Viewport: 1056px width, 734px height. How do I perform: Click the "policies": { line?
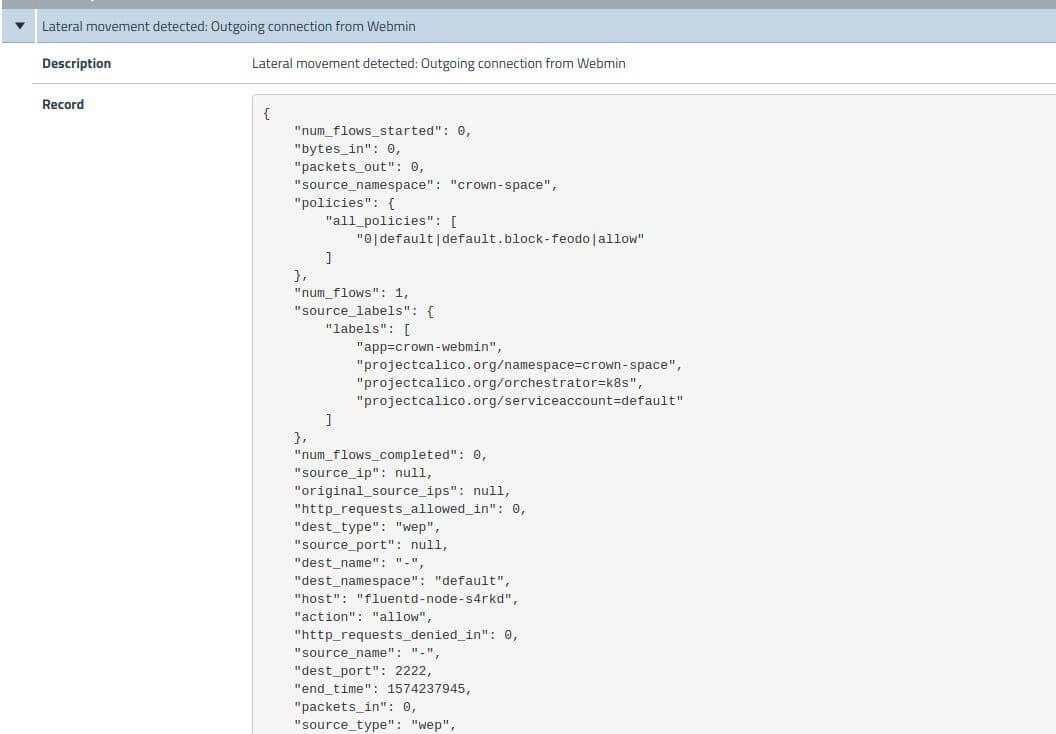344,203
